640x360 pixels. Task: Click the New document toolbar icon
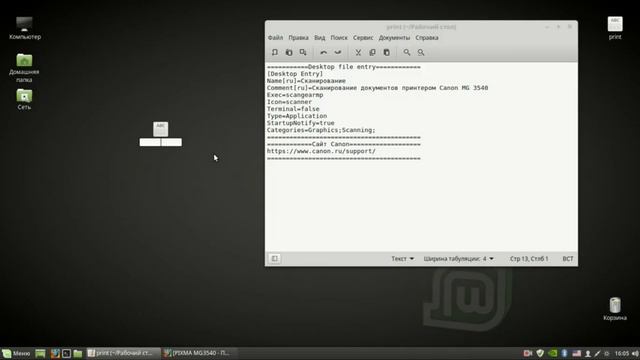coord(275,52)
